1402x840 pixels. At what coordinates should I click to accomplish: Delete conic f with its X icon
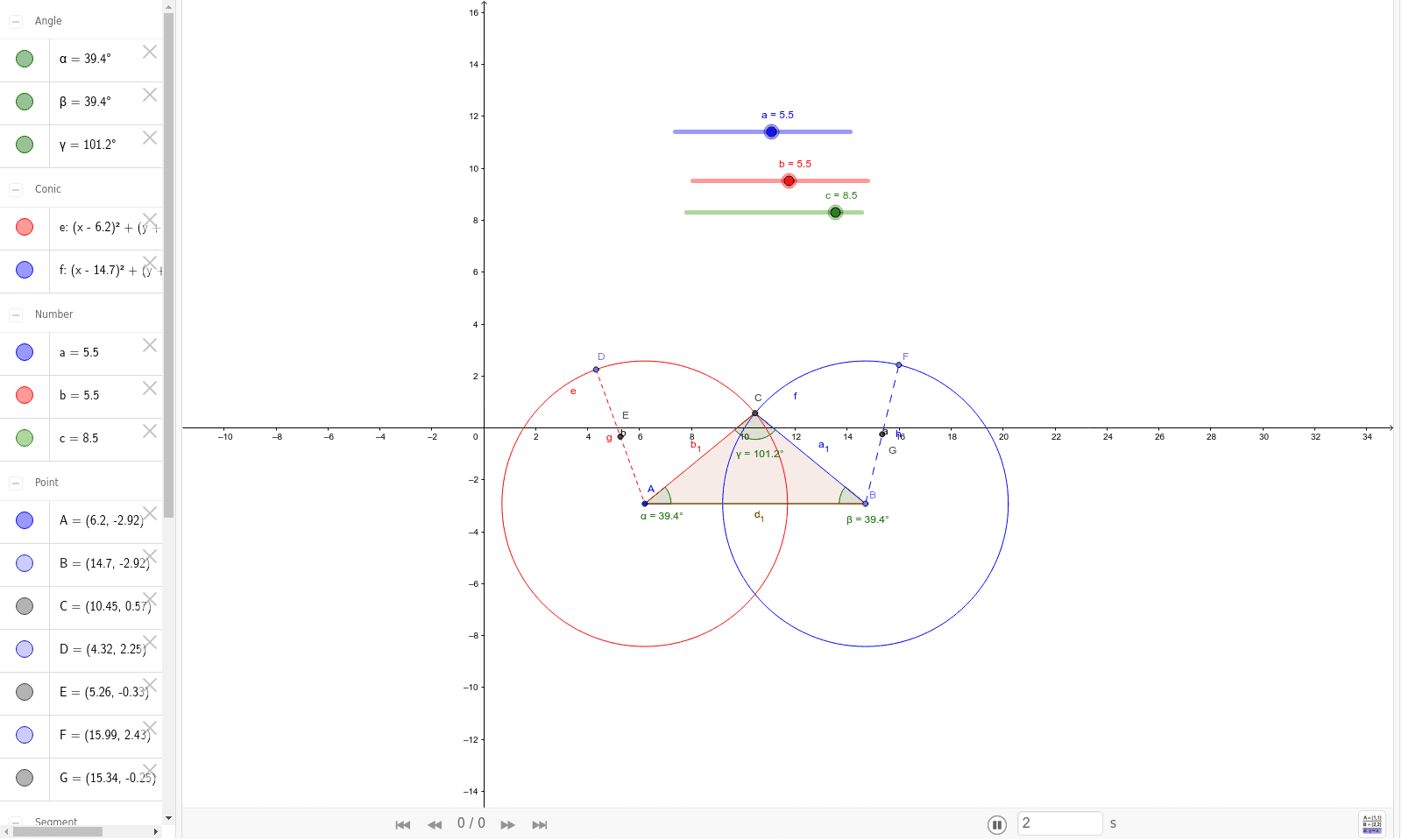pyautogui.click(x=150, y=263)
